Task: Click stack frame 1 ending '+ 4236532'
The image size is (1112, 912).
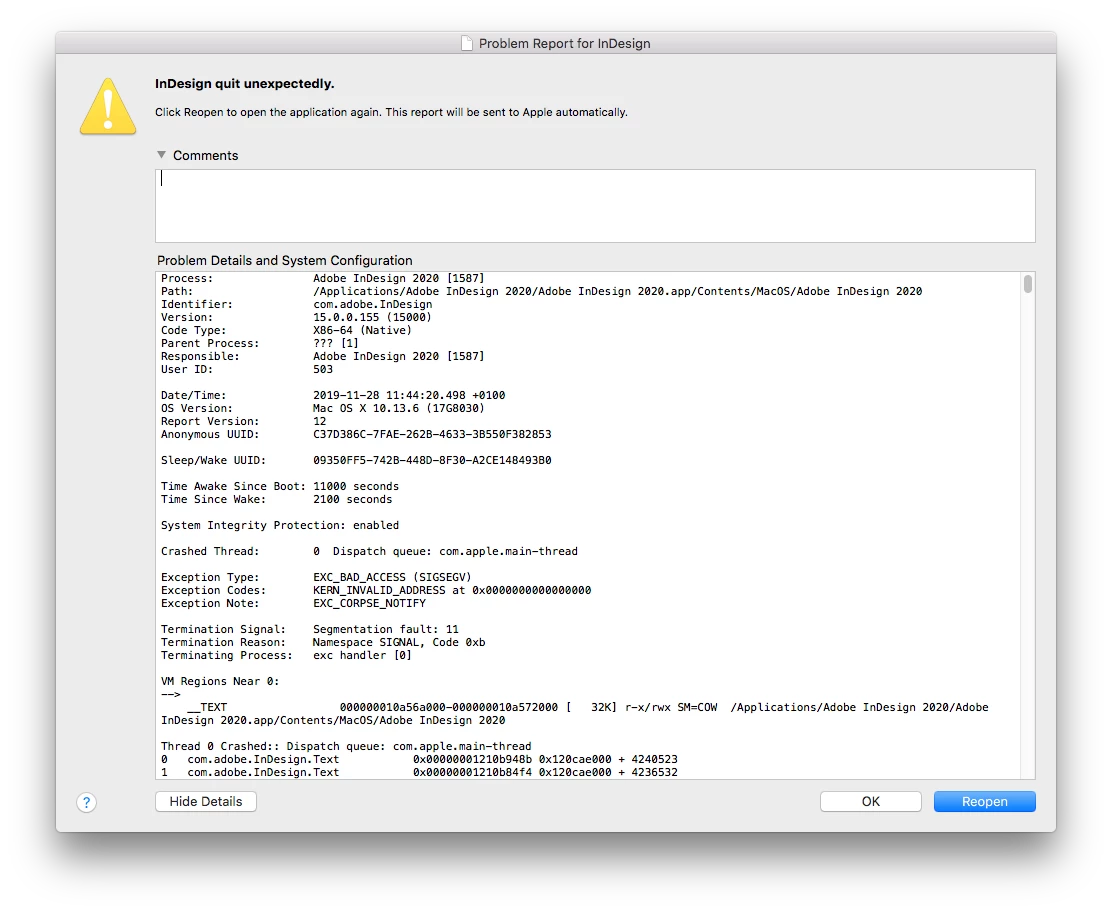Action: coord(419,772)
